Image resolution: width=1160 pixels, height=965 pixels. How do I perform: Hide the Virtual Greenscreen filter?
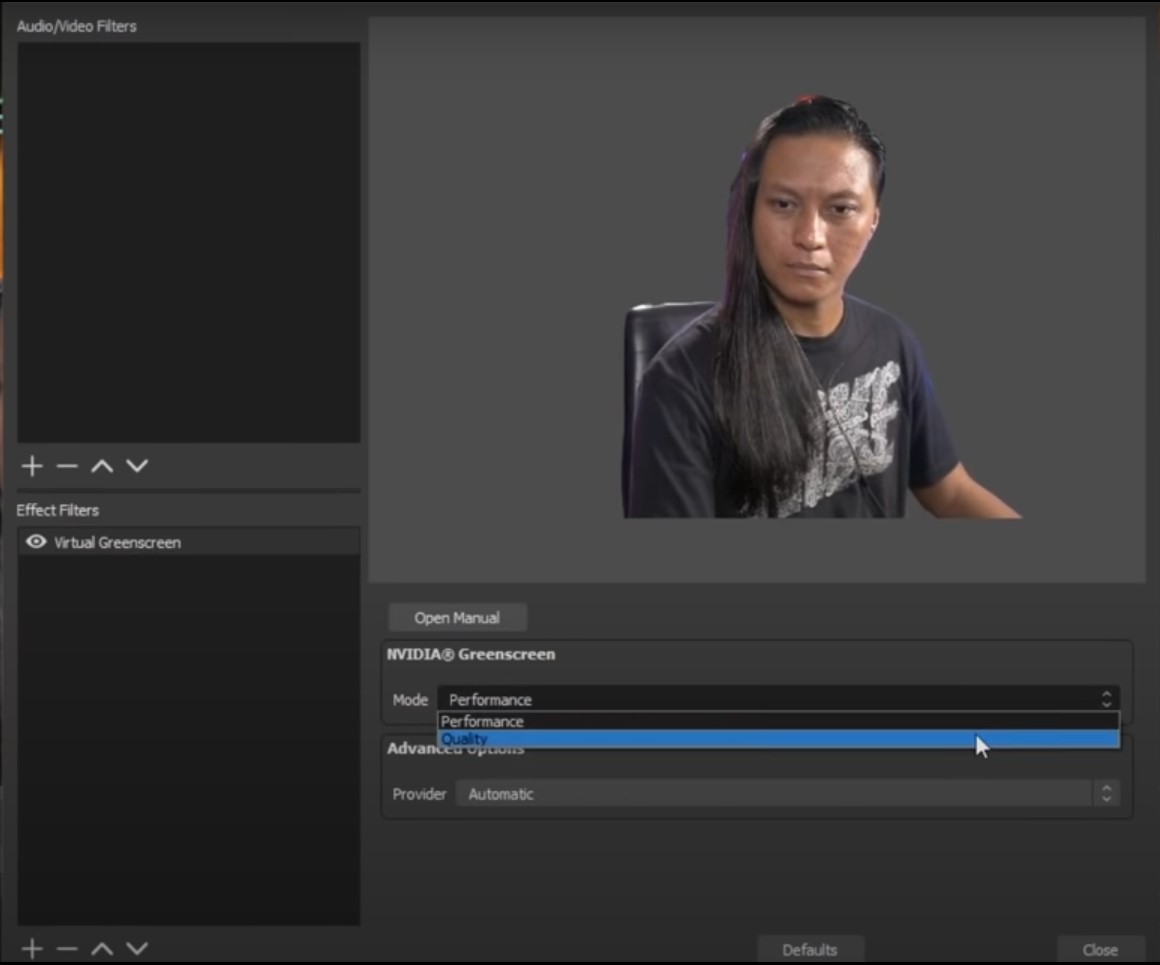pyautogui.click(x=34, y=542)
